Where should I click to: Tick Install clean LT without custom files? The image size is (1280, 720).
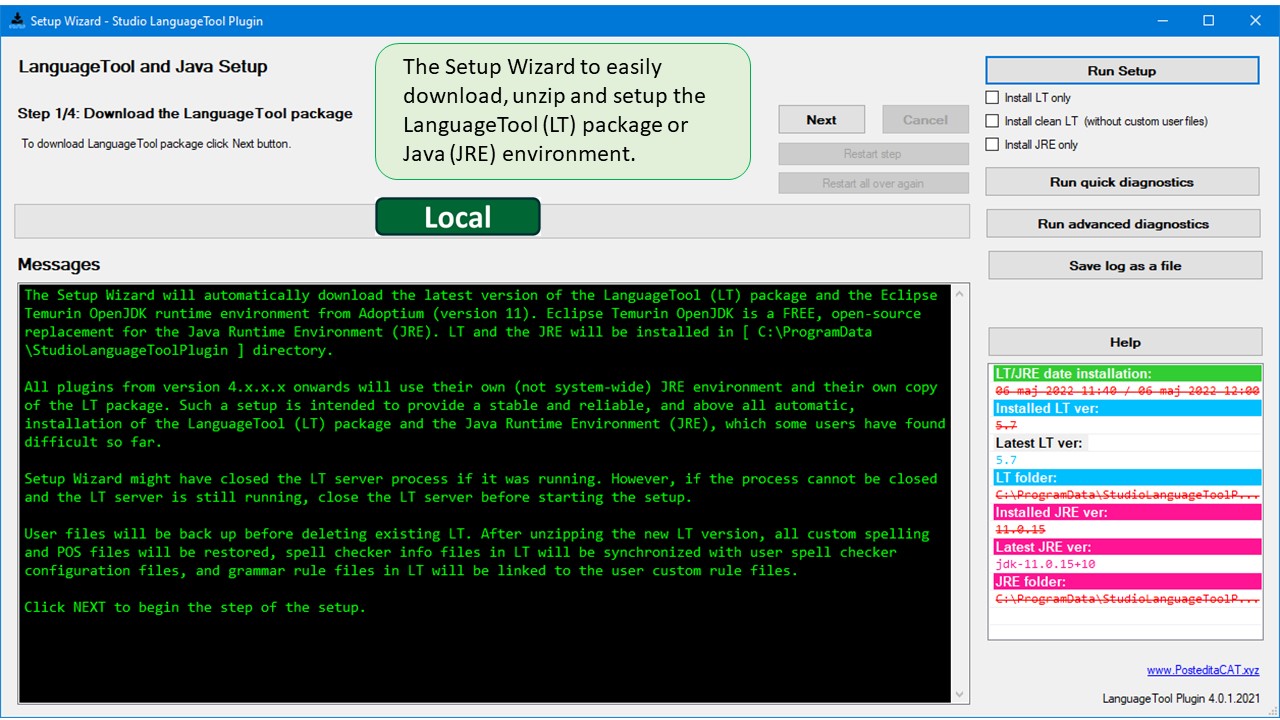(993, 121)
